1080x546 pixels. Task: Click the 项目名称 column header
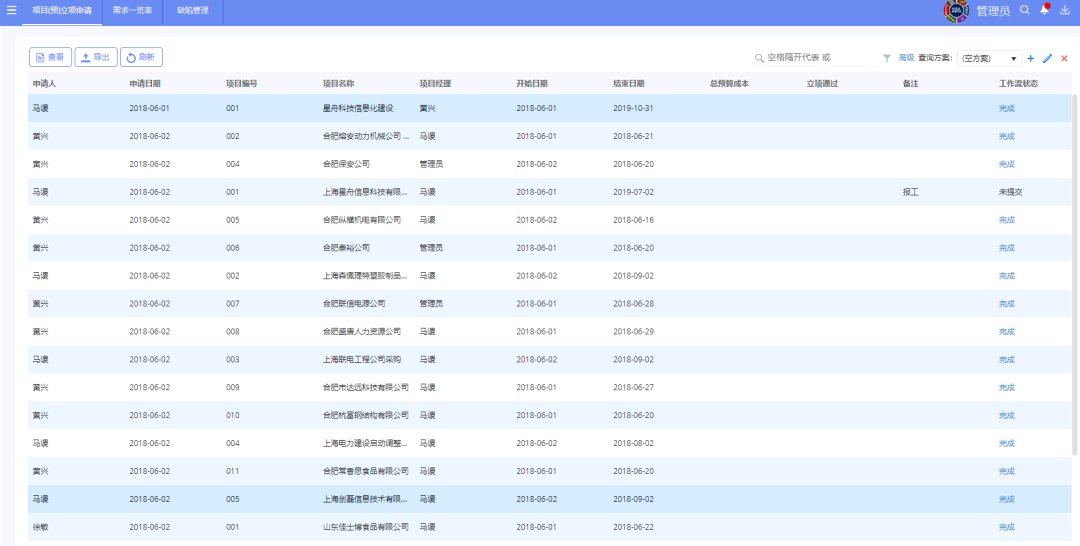(x=338, y=83)
